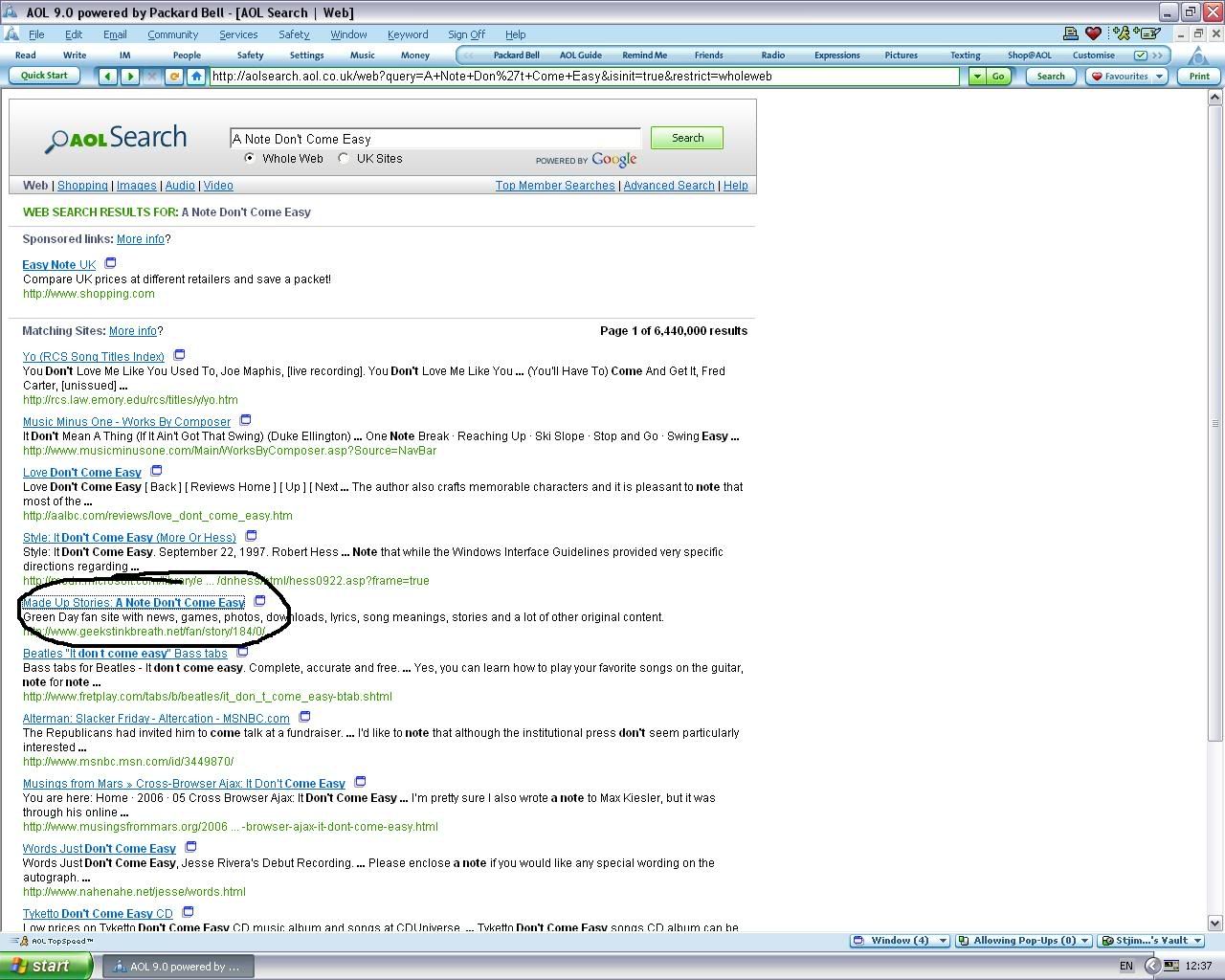Click into the URL address bar
Image resolution: width=1225 pixels, height=980 pixels.
[584, 77]
